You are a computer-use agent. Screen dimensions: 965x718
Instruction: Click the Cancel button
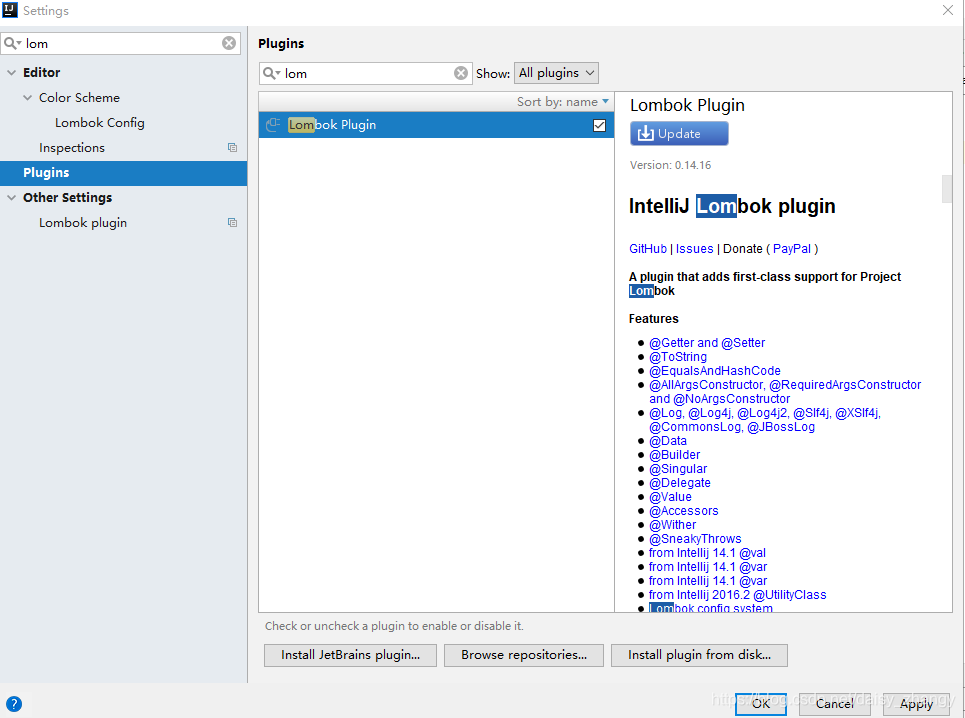pos(835,704)
